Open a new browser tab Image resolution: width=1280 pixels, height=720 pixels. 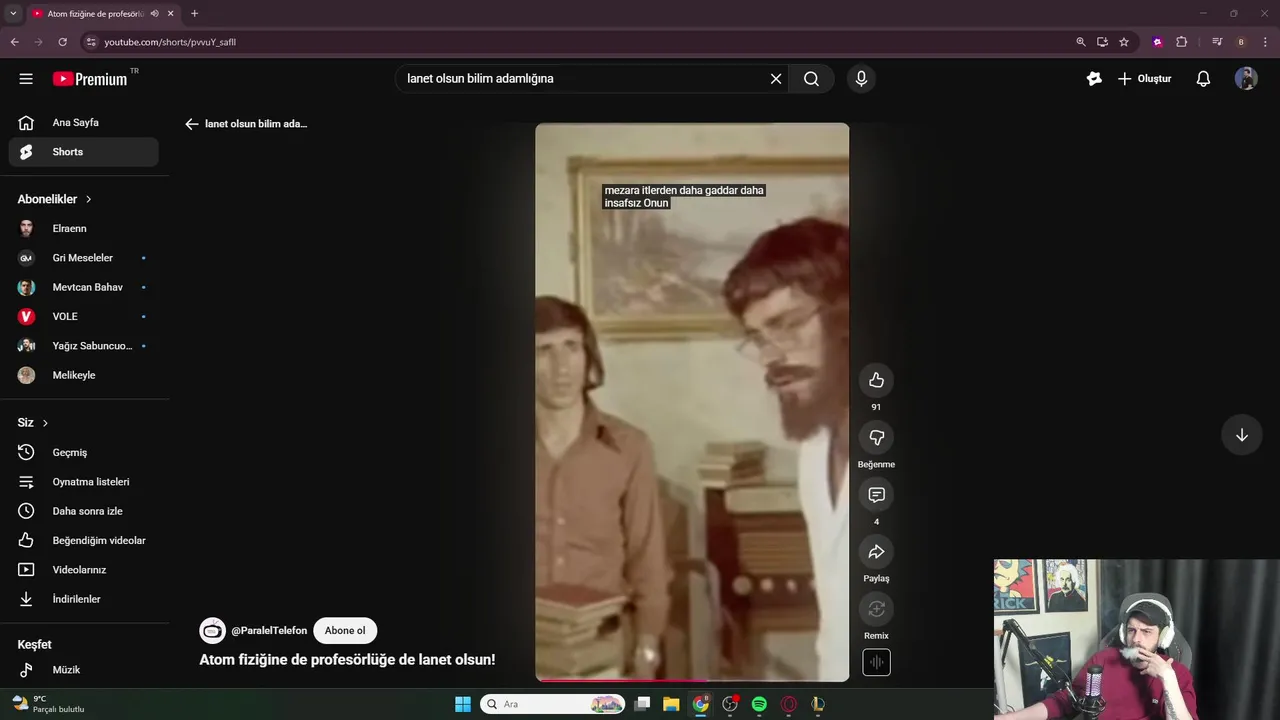tap(194, 14)
